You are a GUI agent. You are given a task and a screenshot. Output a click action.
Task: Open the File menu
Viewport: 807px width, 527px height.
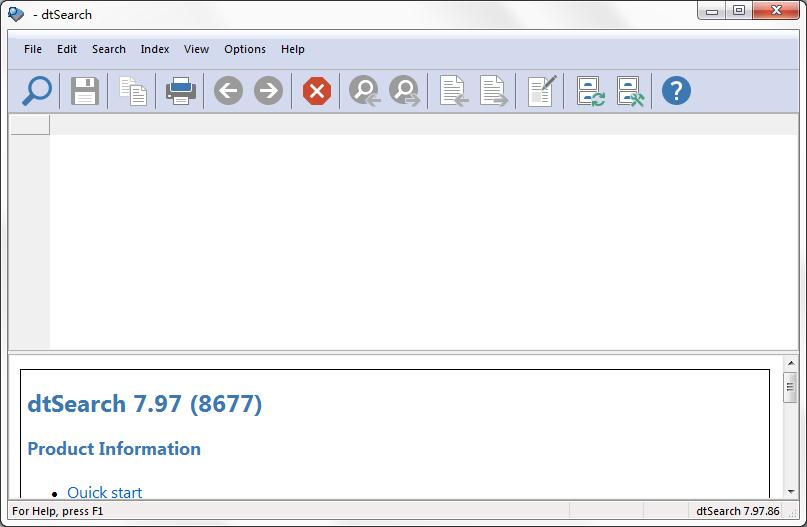(33, 49)
